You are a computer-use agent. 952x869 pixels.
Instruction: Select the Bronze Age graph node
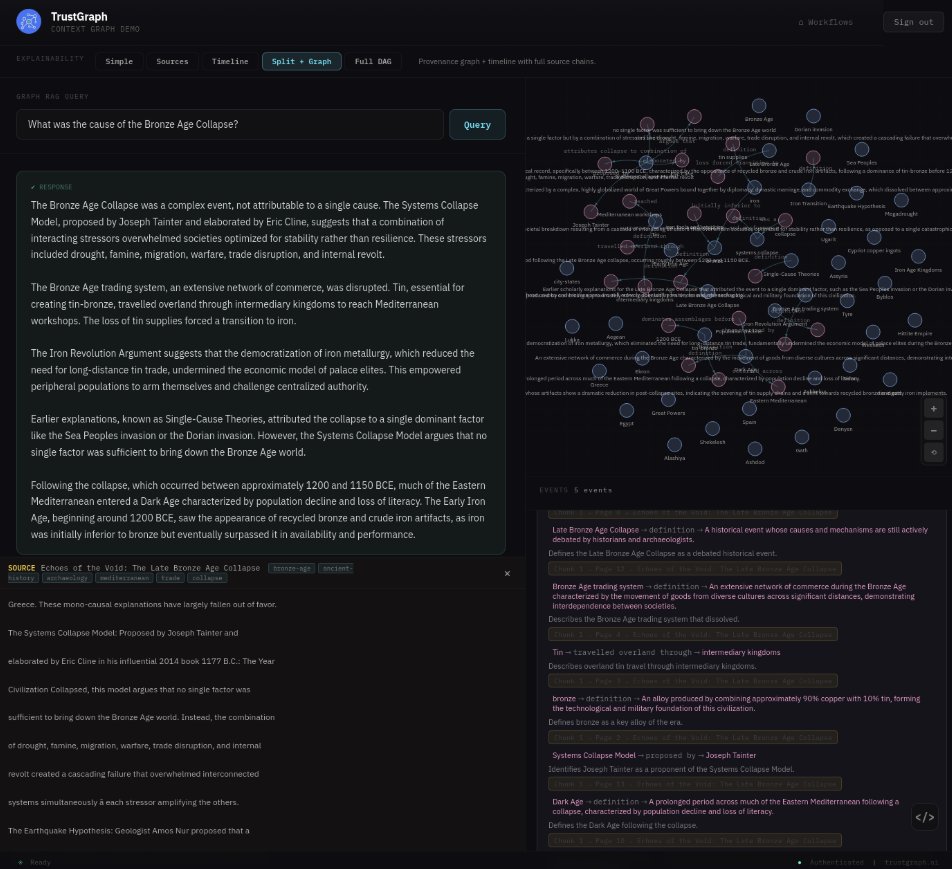point(759,106)
